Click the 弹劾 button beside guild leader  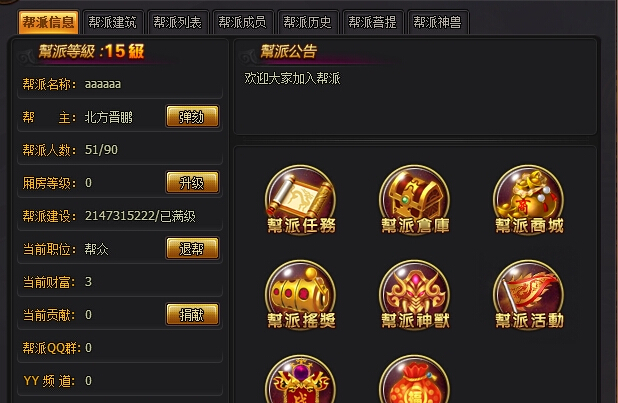click(x=192, y=116)
